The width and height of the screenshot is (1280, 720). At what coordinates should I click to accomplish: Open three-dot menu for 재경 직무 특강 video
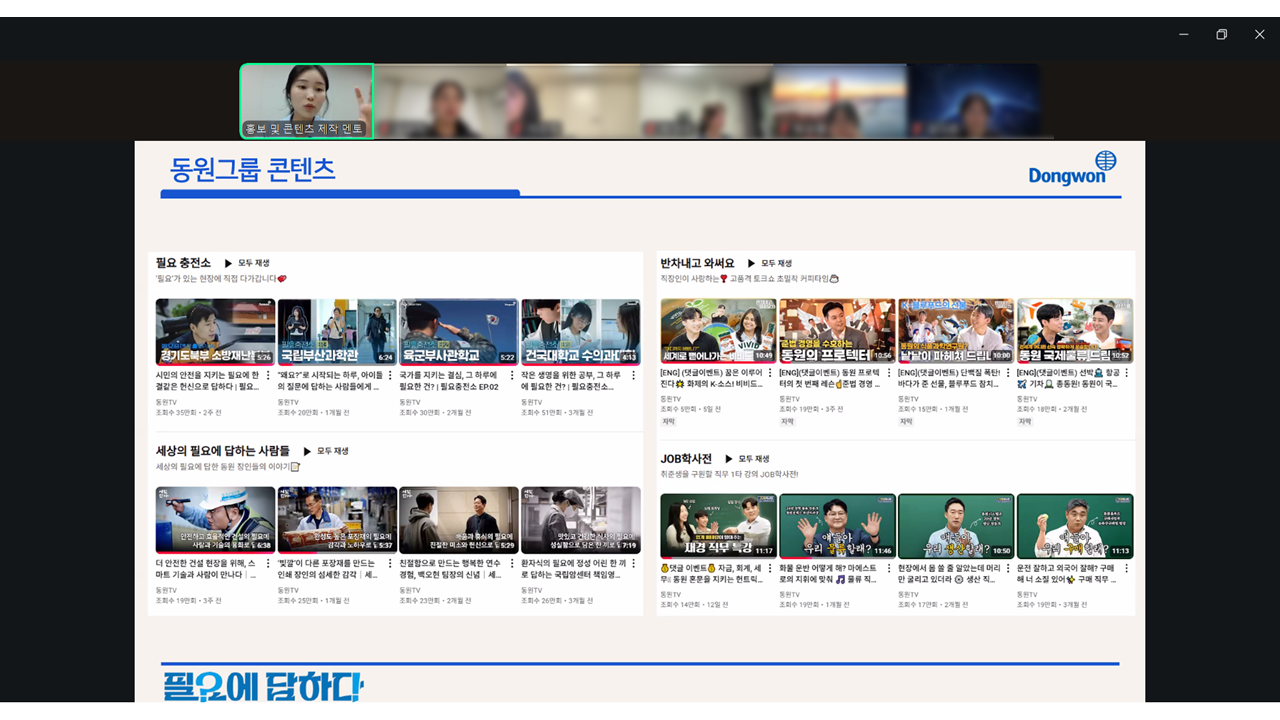(x=770, y=568)
